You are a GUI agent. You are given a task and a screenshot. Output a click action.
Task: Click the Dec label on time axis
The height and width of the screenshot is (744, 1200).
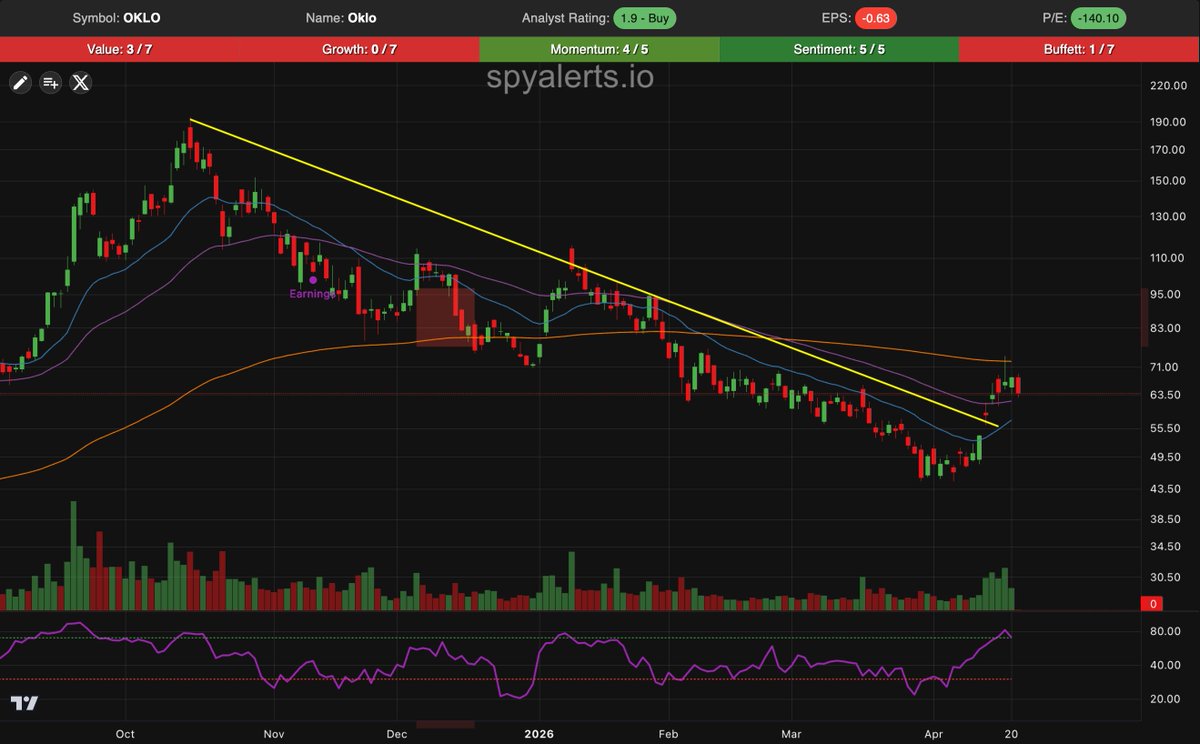pos(398,733)
